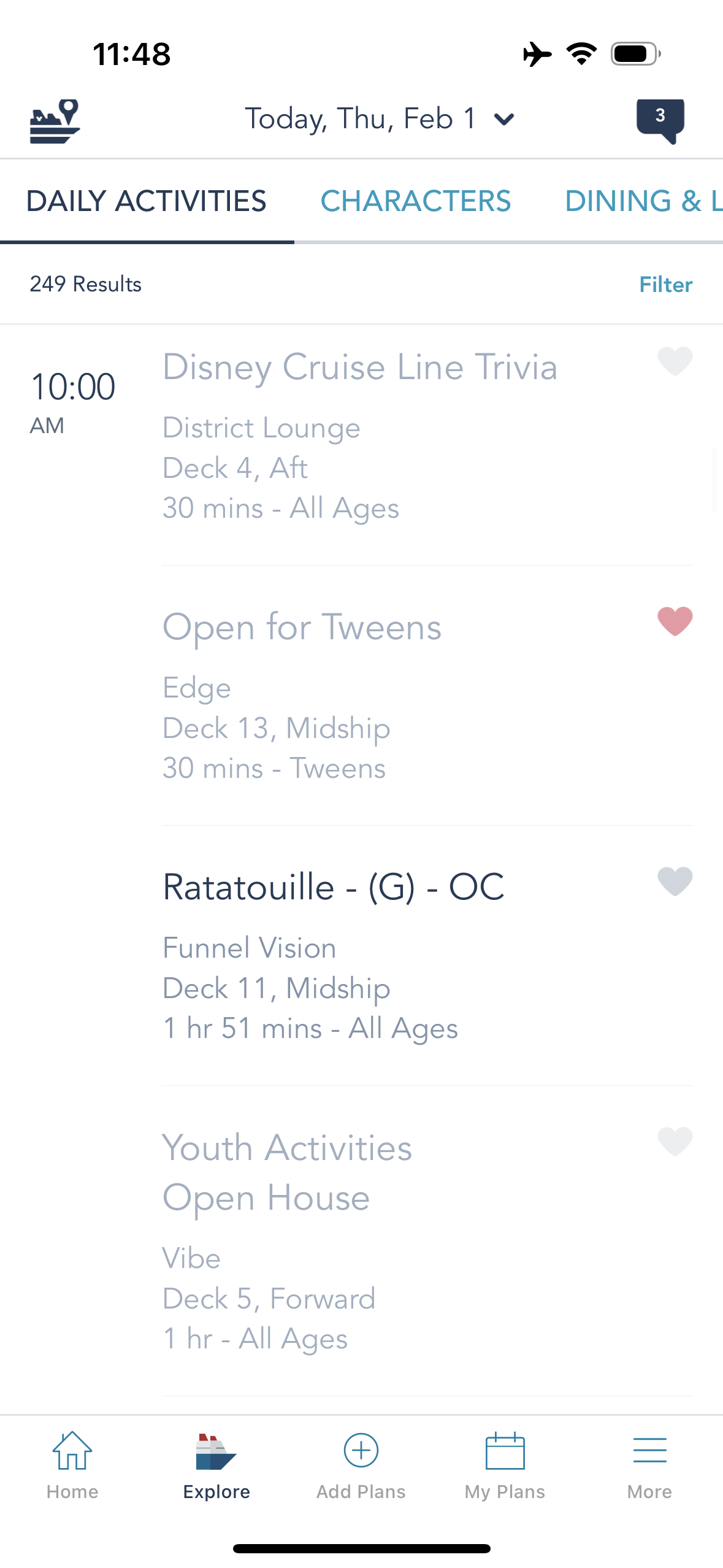View Disney Cruise Line Trivia event details
Viewport: 723px width, 1568px height.
pos(359,367)
